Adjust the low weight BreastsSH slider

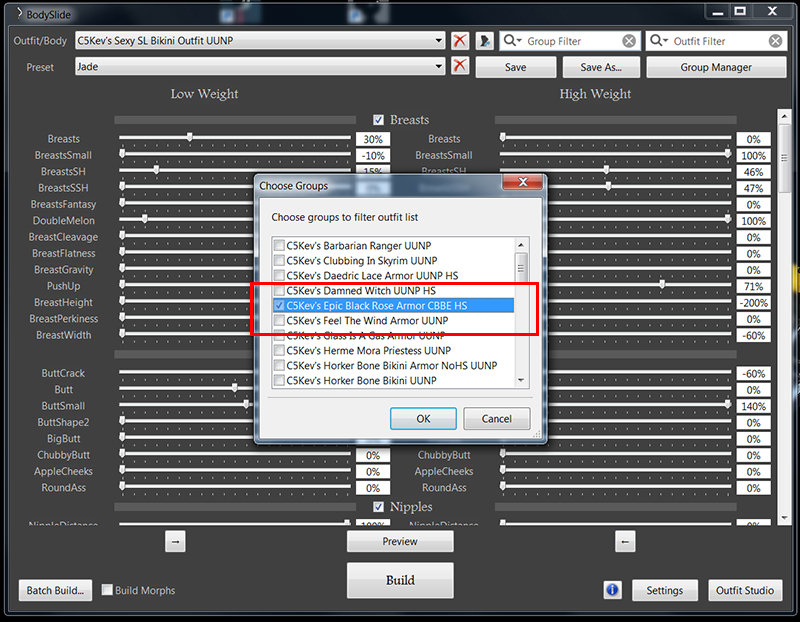[x=156, y=170]
